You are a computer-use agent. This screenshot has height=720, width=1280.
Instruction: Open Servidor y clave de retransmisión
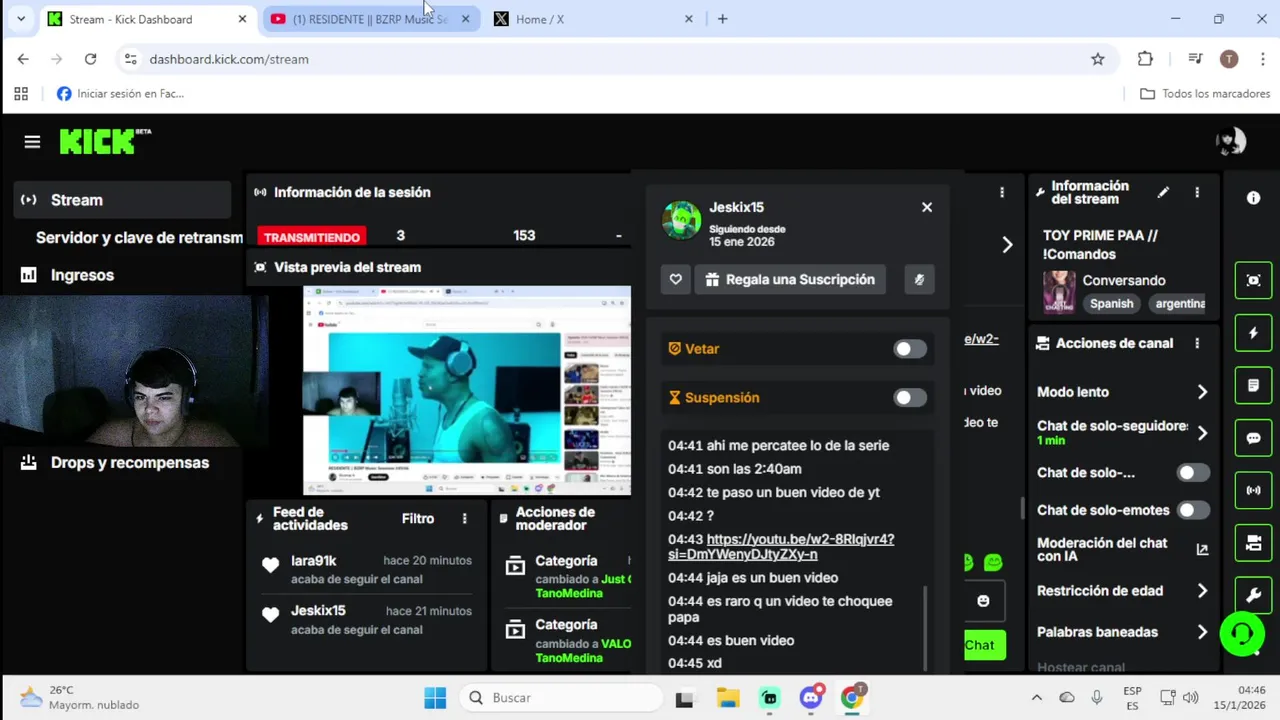139,238
